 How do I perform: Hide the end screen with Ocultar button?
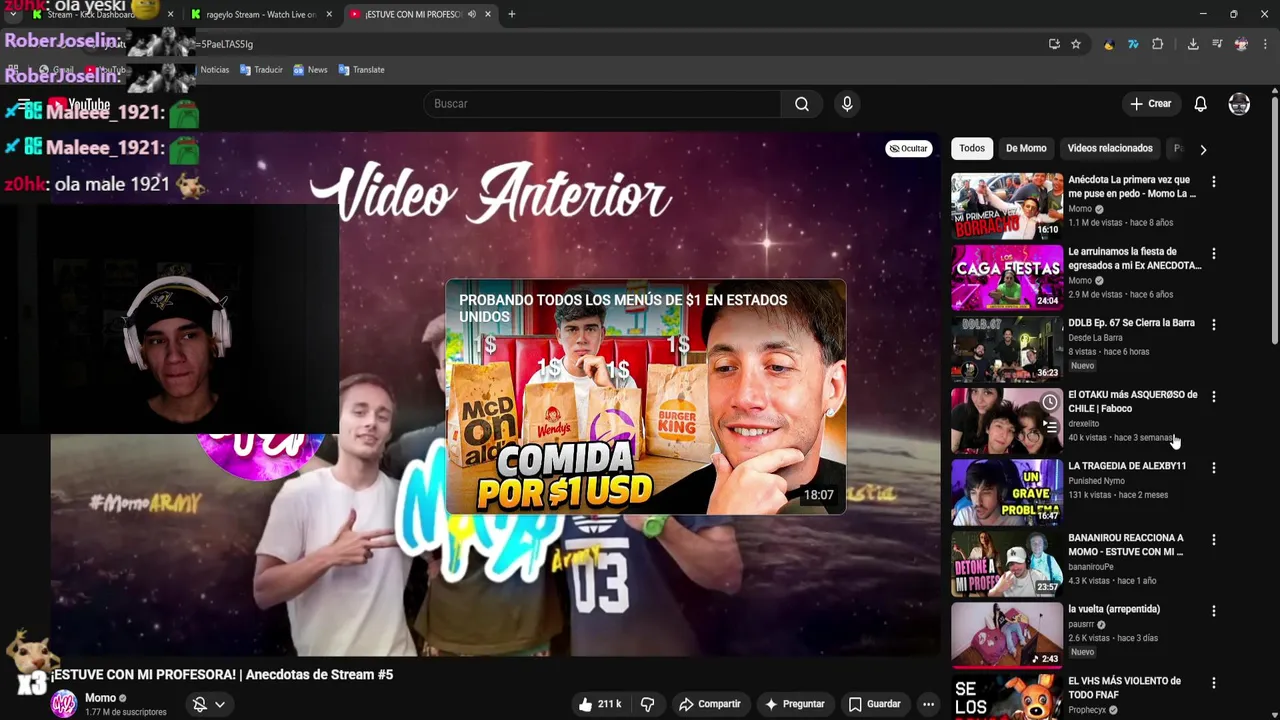909,148
